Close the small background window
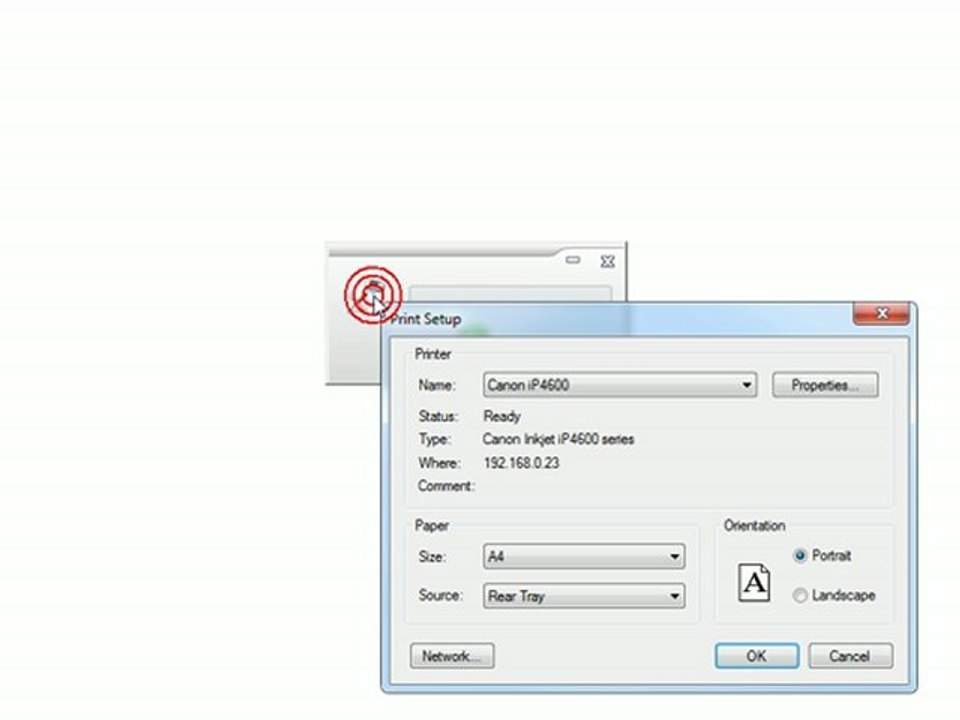 coord(607,261)
